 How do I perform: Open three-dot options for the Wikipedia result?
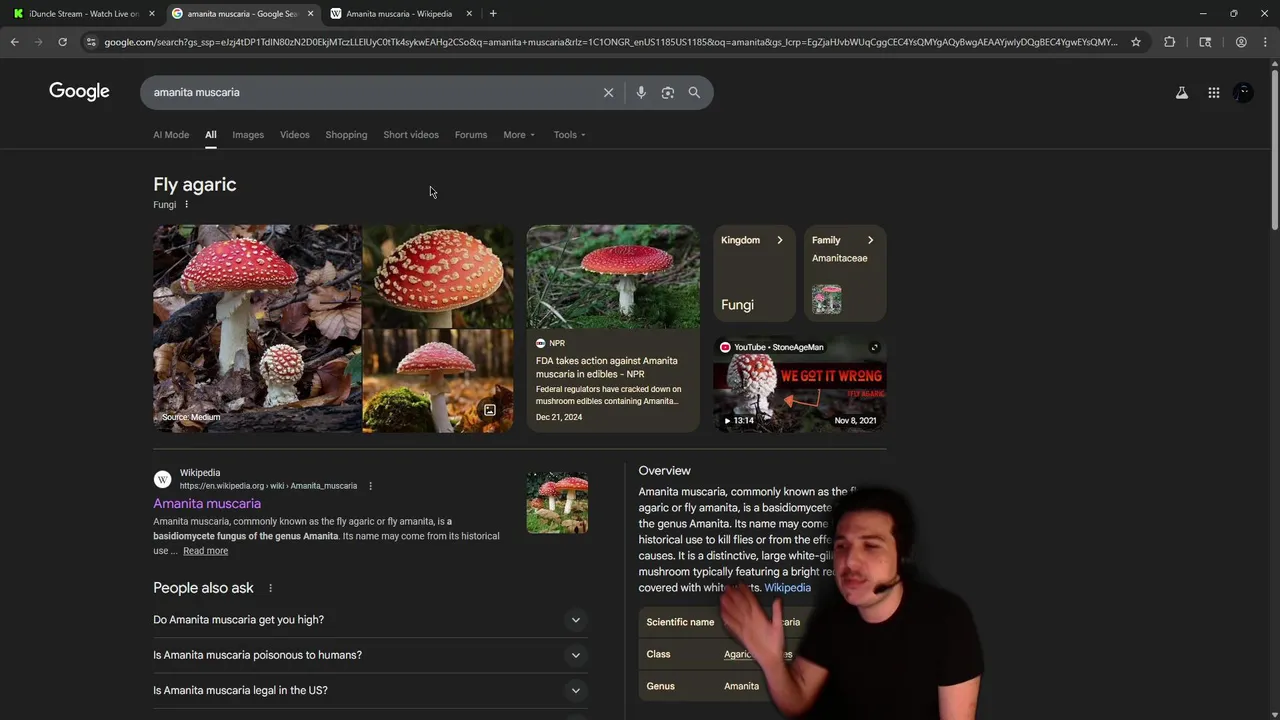coord(370,486)
